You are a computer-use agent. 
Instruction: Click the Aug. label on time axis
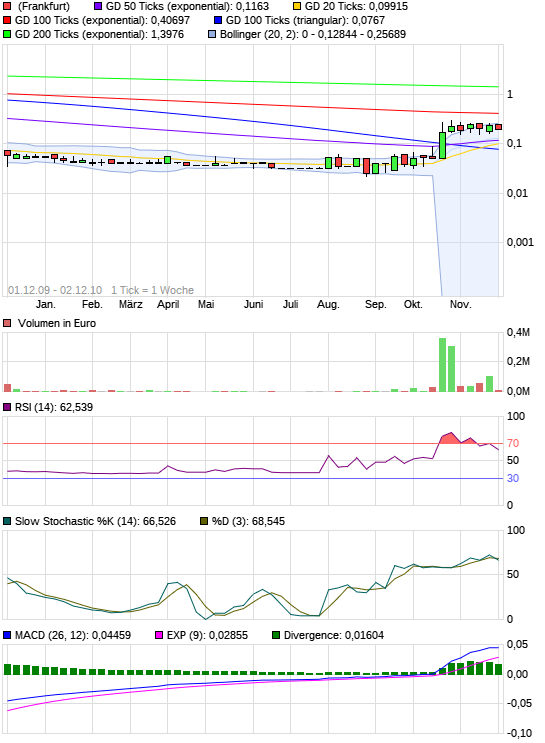[x=328, y=304]
